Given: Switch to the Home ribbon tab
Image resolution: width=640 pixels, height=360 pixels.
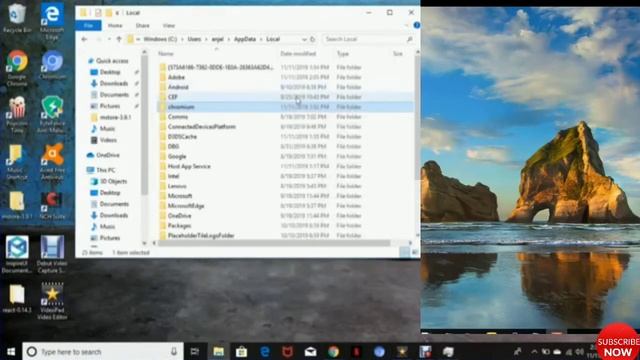Looking at the screenshot, I should click(x=115, y=25).
